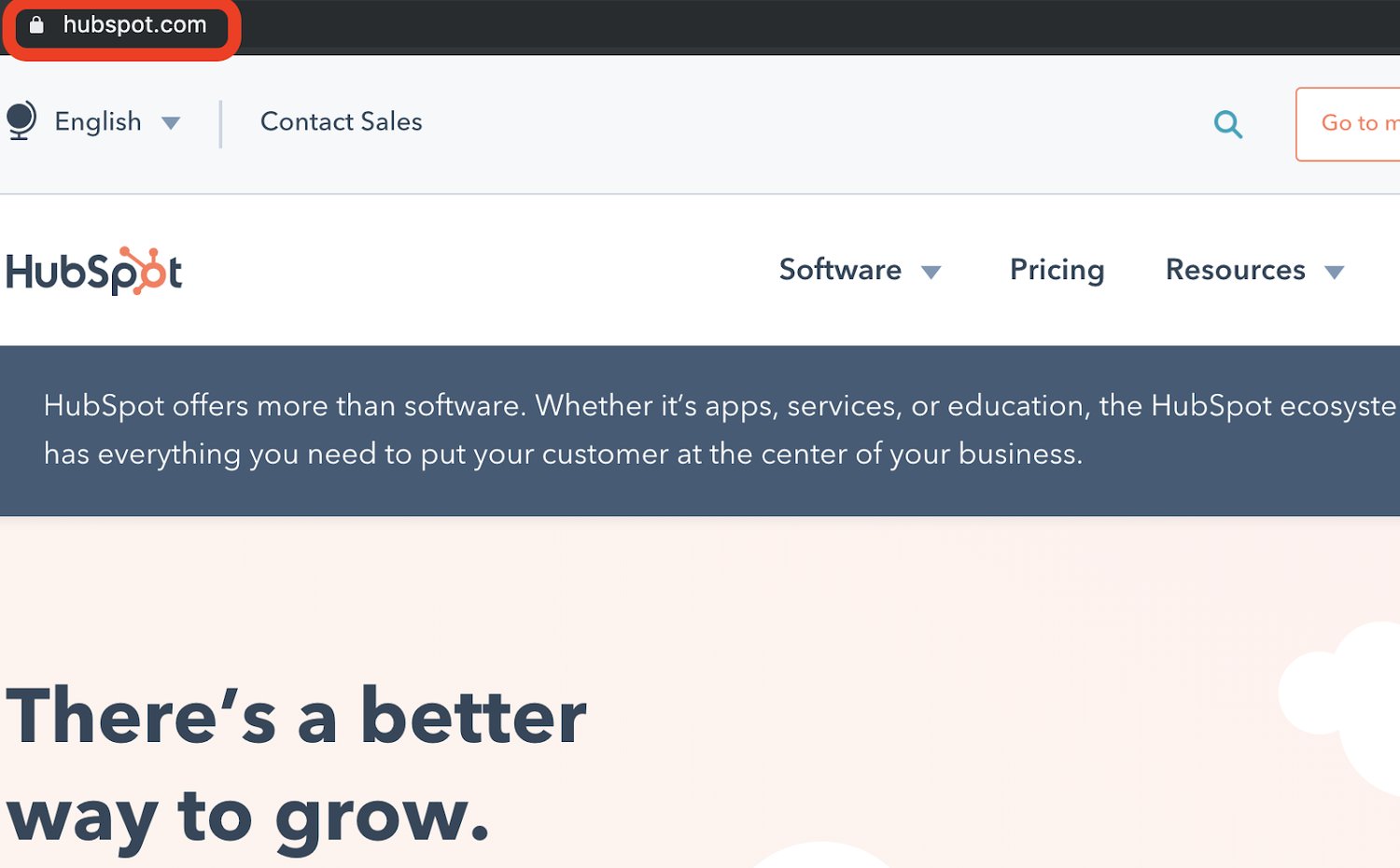This screenshot has height=868, width=1400.
Task: Go to the Pricing page
Action: tap(1057, 270)
